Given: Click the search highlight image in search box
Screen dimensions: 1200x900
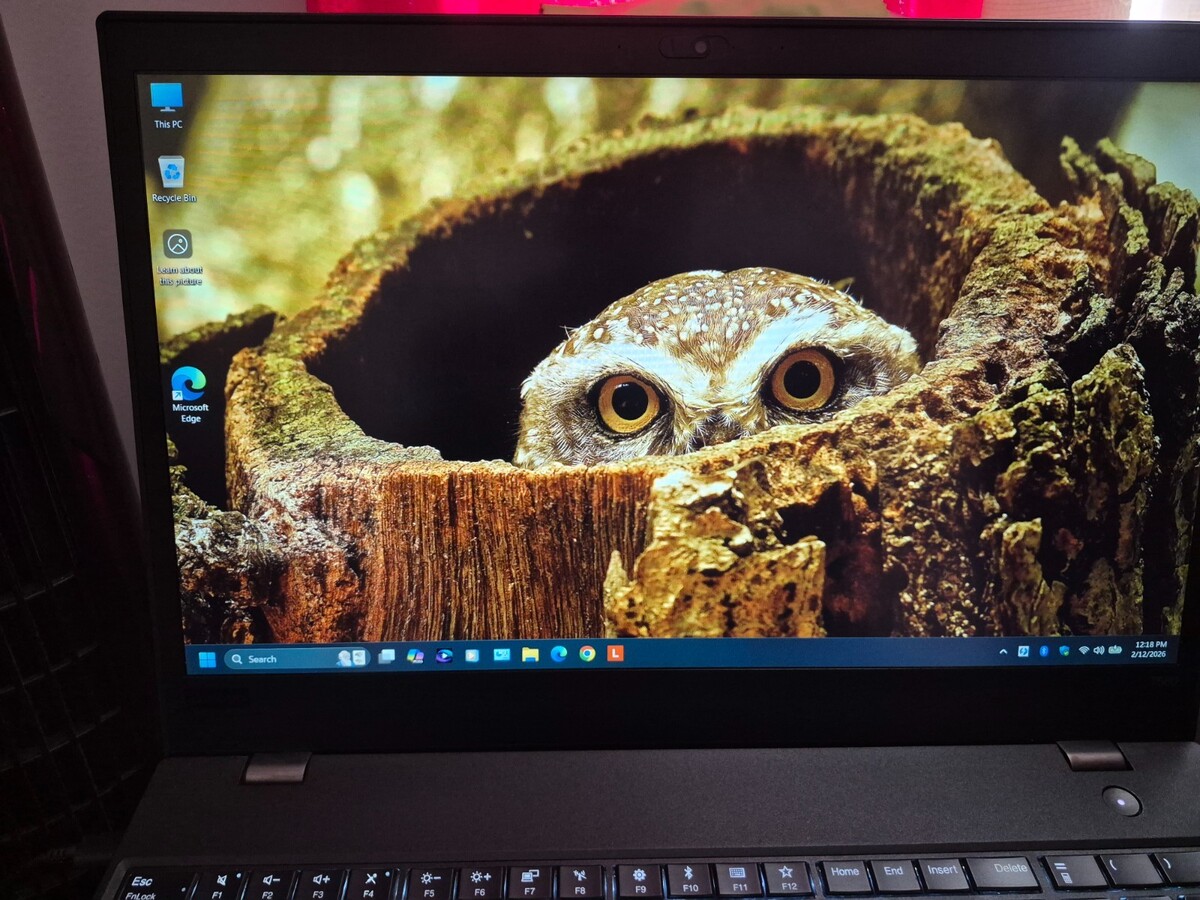Looking at the screenshot, I should coord(351,658).
